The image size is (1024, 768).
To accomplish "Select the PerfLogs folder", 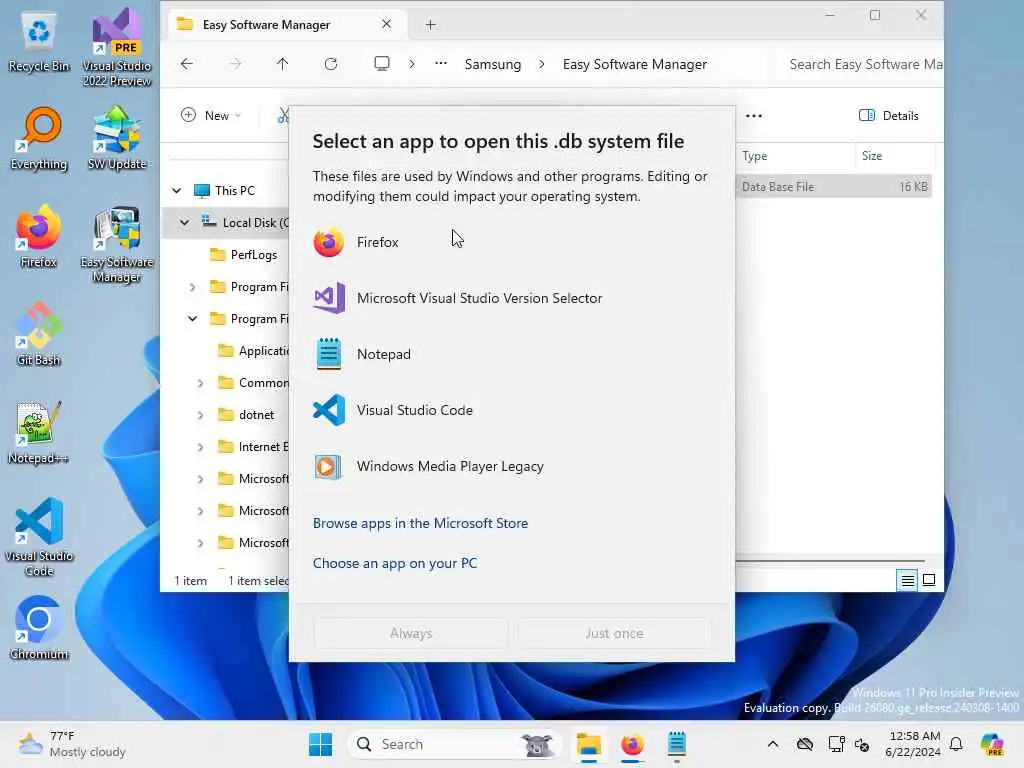I will tap(253, 255).
